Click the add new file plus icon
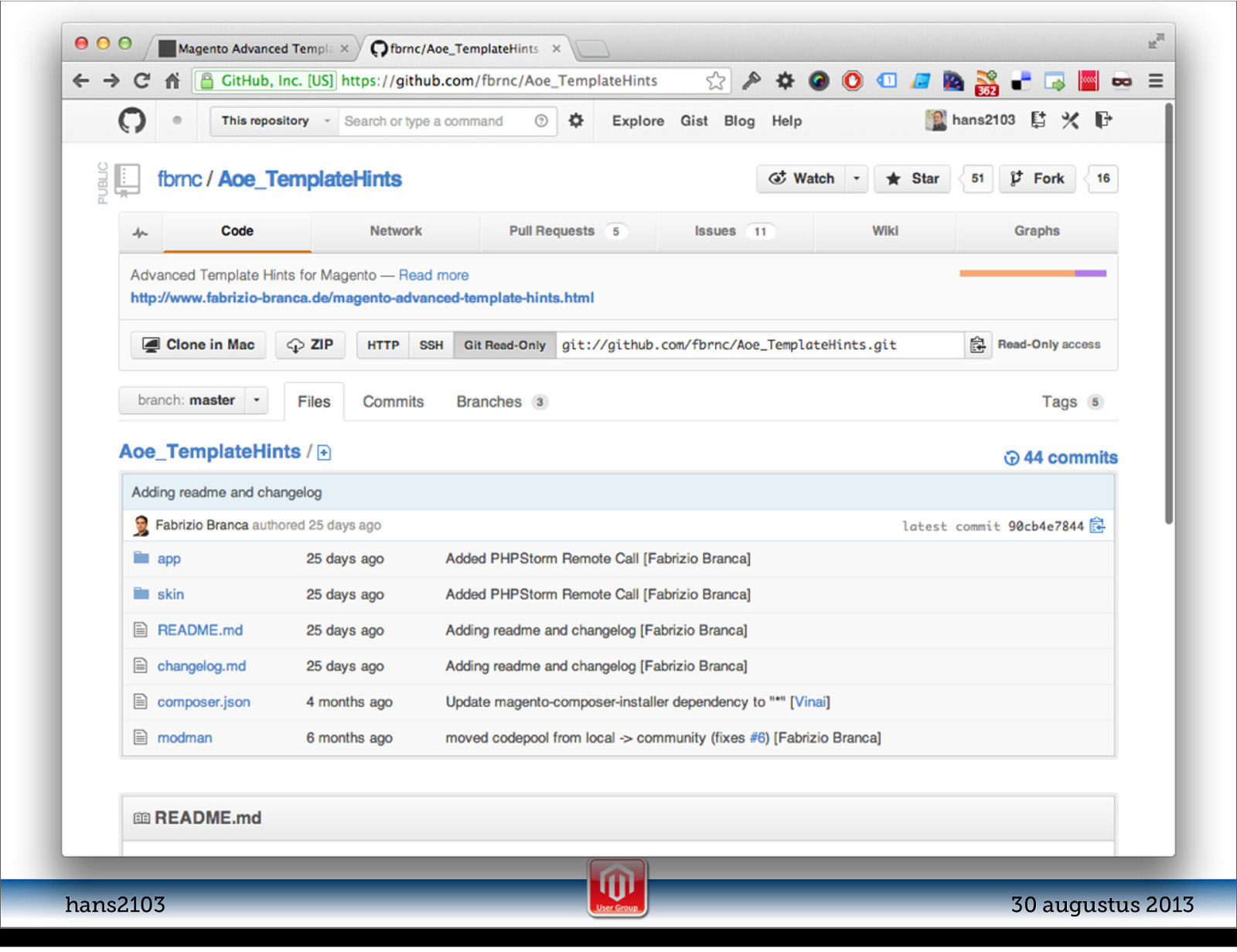This screenshot has width=1237, height=952. (324, 453)
